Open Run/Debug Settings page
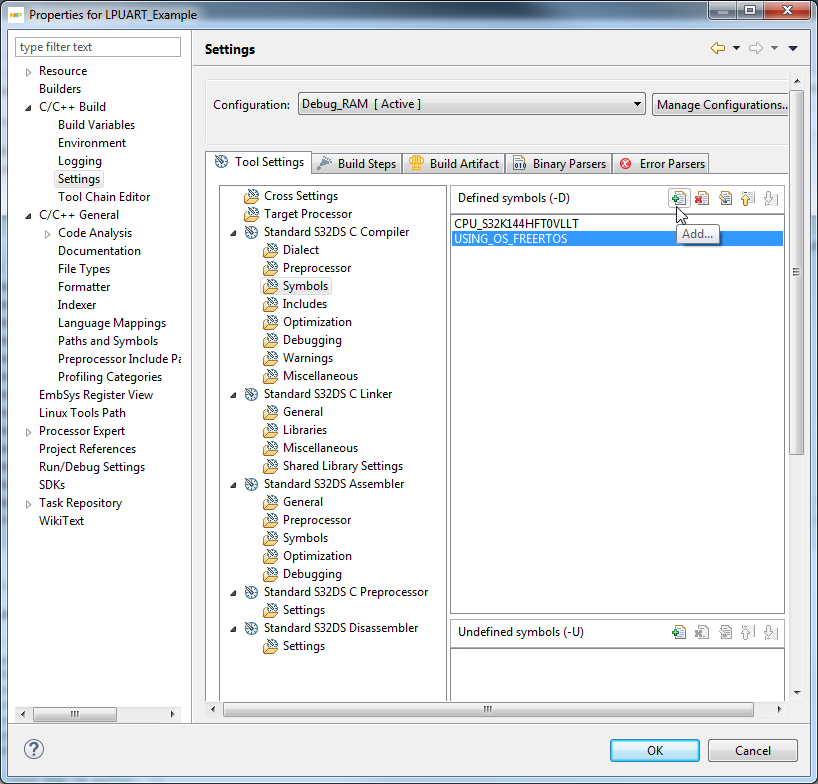This screenshot has height=784, width=818. tap(92, 467)
